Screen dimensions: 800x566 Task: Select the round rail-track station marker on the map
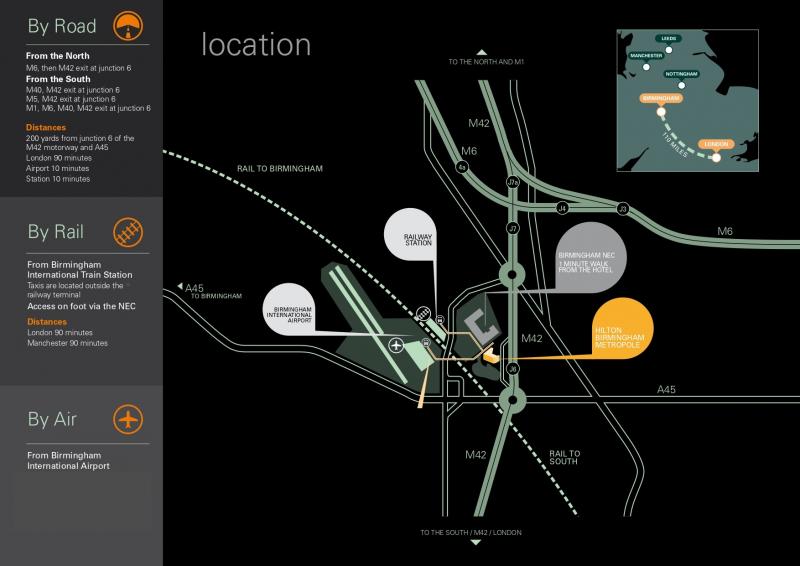pos(423,313)
